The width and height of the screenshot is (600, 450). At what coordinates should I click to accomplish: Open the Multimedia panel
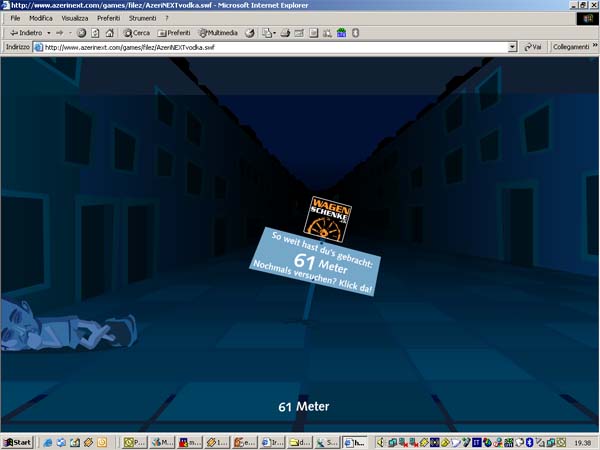pyautogui.click(x=217, y=33)
